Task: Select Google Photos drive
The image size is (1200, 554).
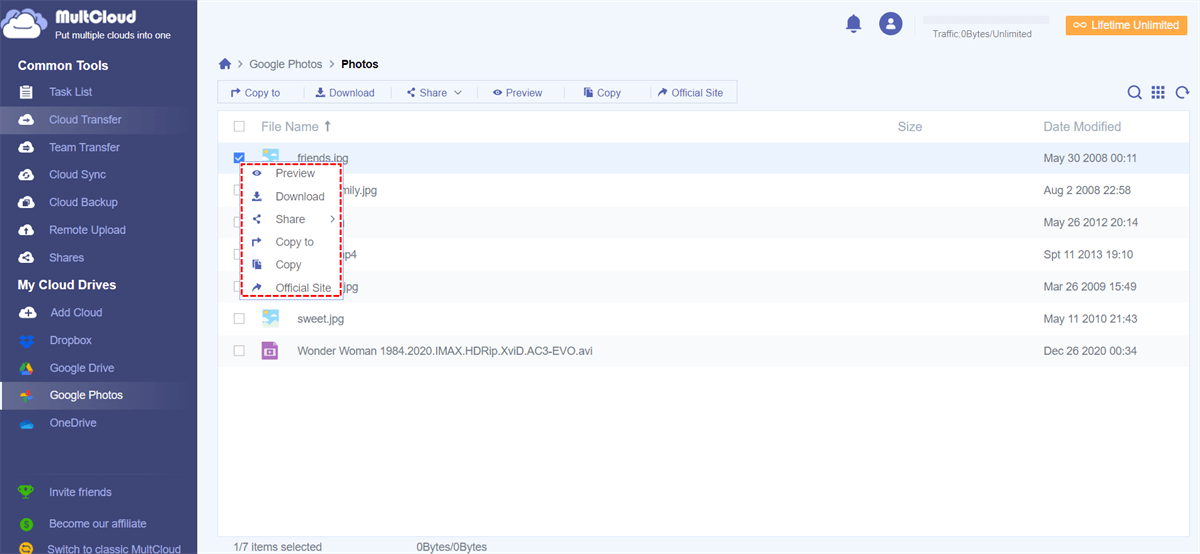Action: click(86, 395)
